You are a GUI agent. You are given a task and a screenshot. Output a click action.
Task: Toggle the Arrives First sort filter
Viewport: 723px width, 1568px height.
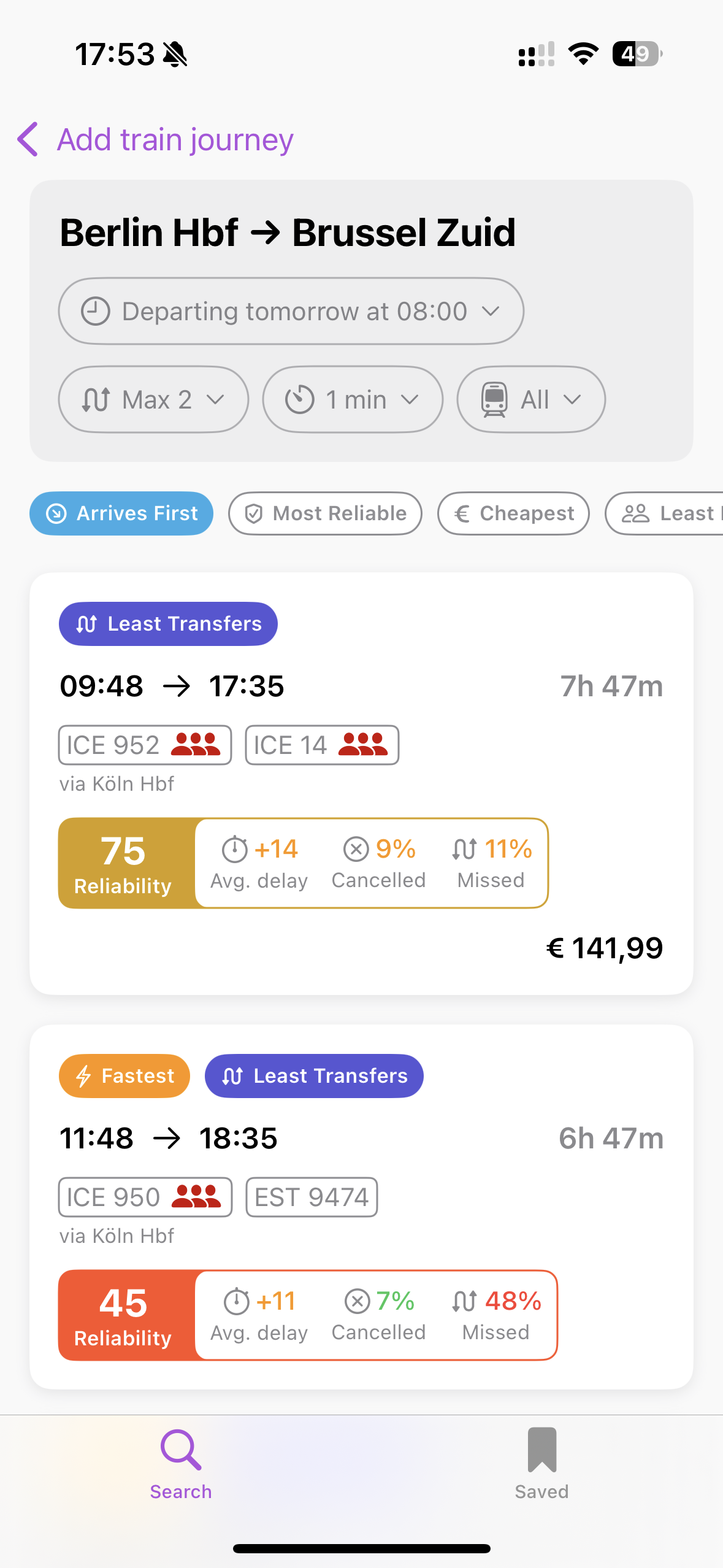tap(121, 513)
